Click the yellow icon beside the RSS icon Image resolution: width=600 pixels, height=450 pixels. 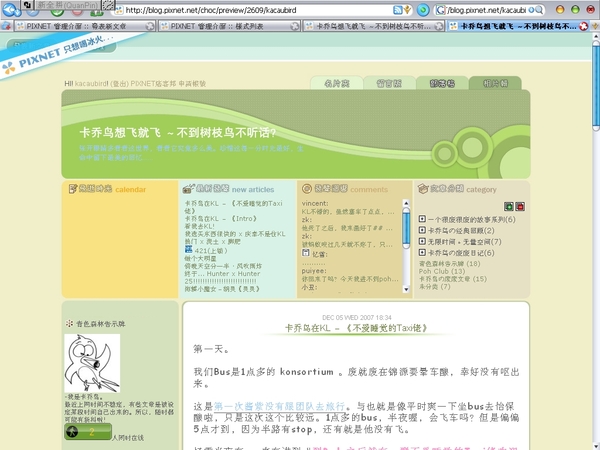pyautogui.click(x=407, y=10)
